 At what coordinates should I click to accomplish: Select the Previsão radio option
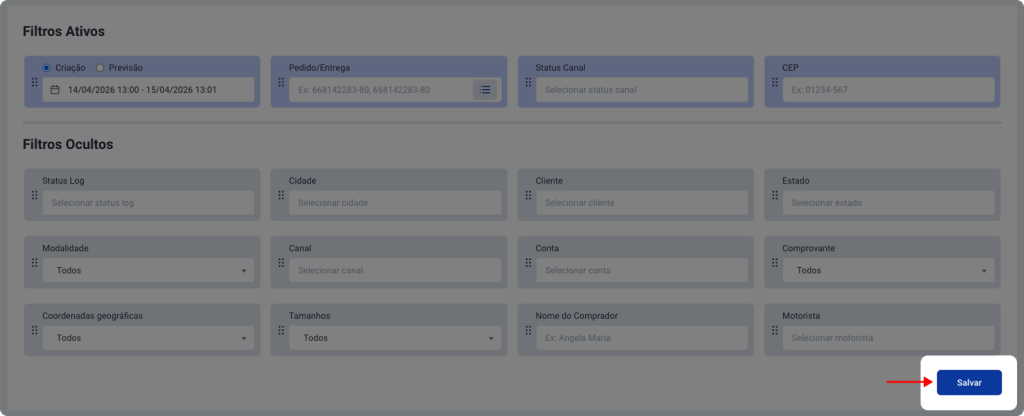coord(100,68)
